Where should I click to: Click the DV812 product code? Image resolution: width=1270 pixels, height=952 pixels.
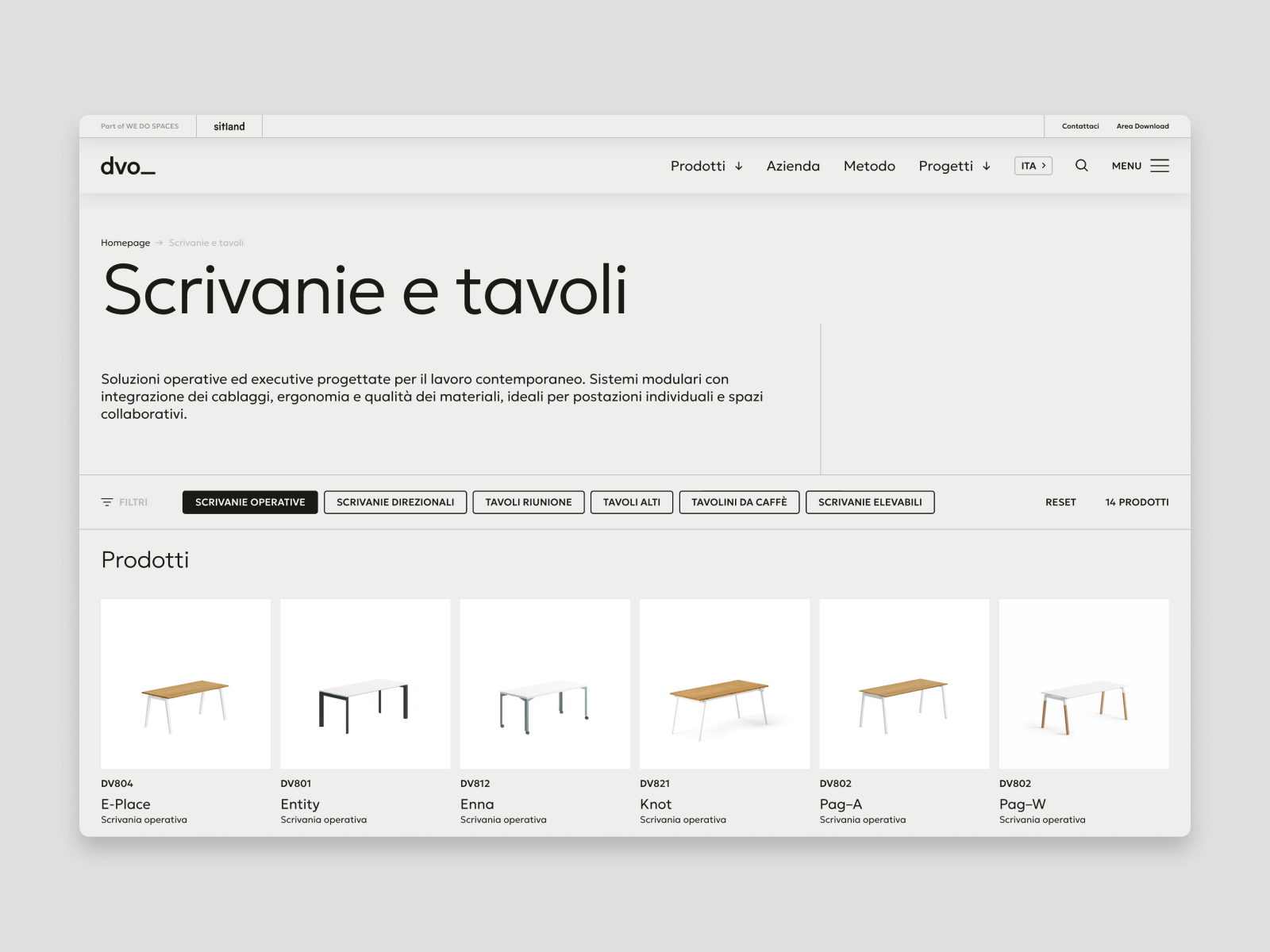pos(475,783)
